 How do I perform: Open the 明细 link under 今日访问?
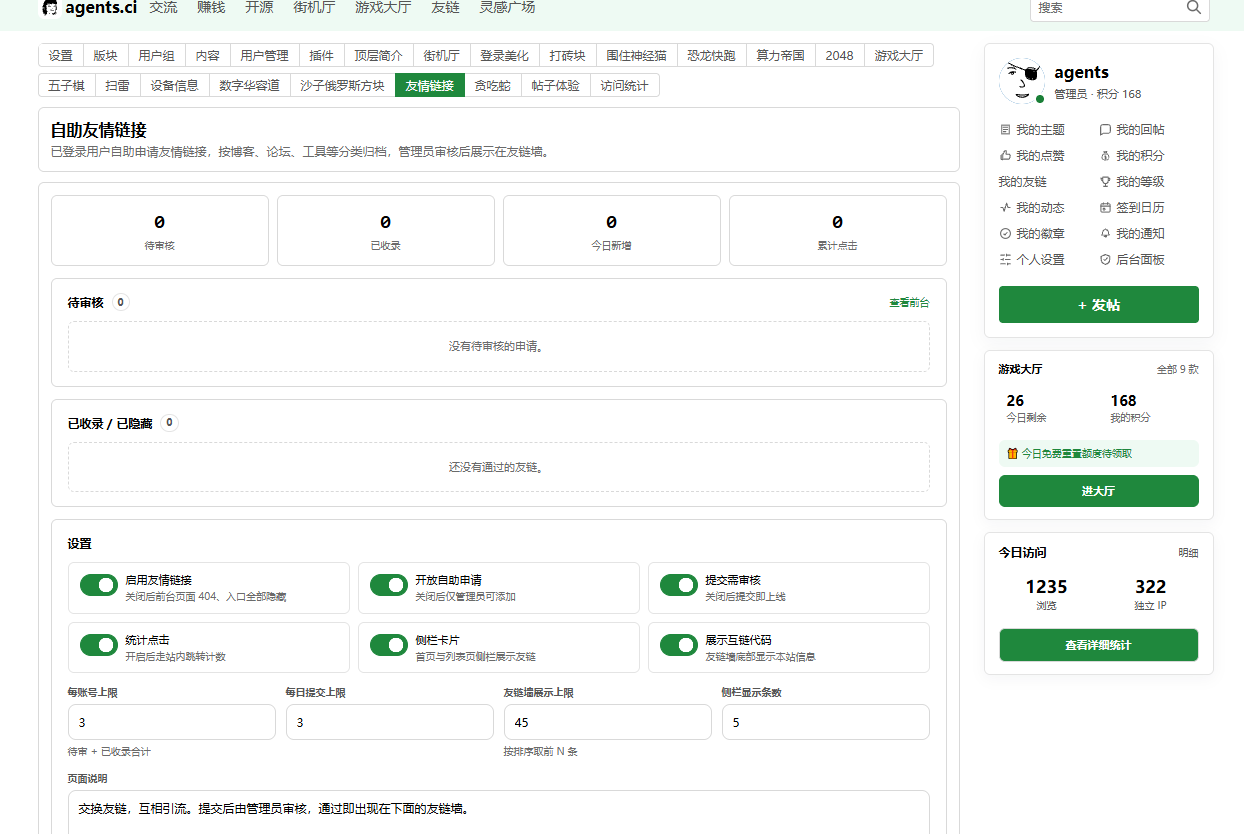click(x=1188, y=553)
